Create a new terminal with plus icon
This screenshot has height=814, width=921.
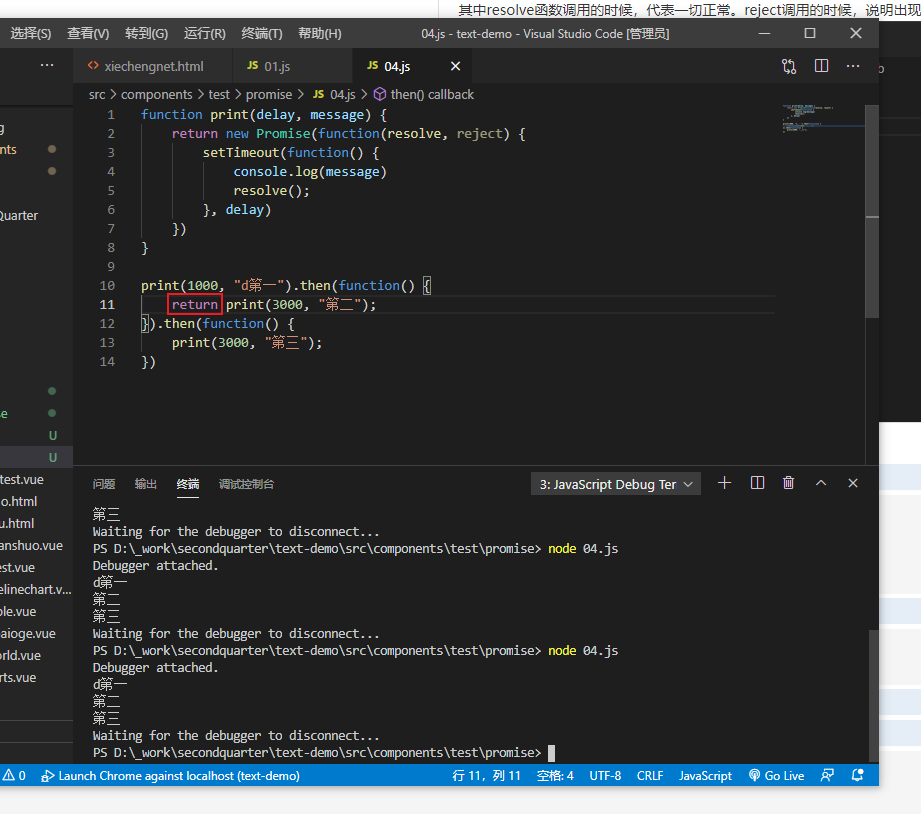725,483
